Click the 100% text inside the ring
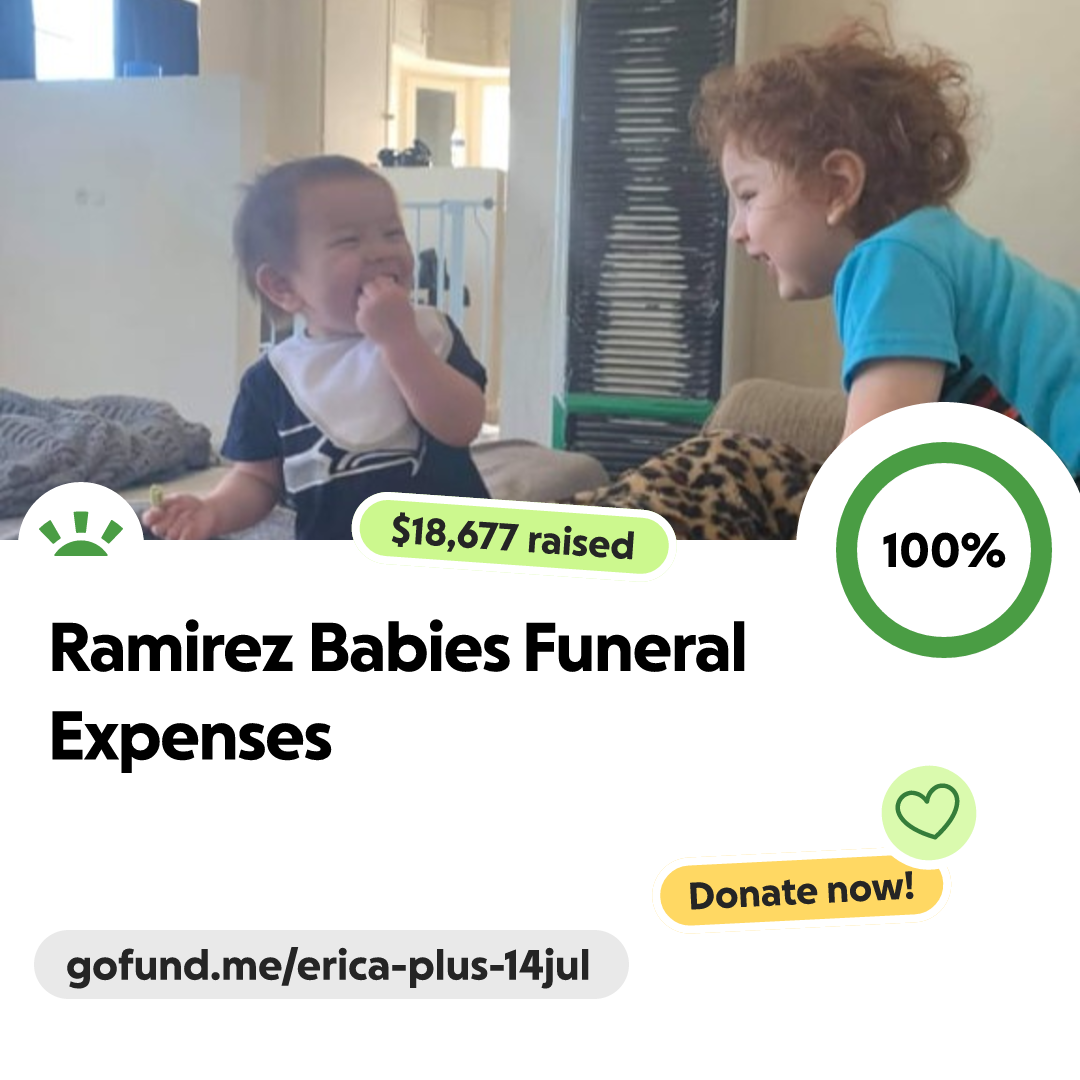 tap(944, 550)
